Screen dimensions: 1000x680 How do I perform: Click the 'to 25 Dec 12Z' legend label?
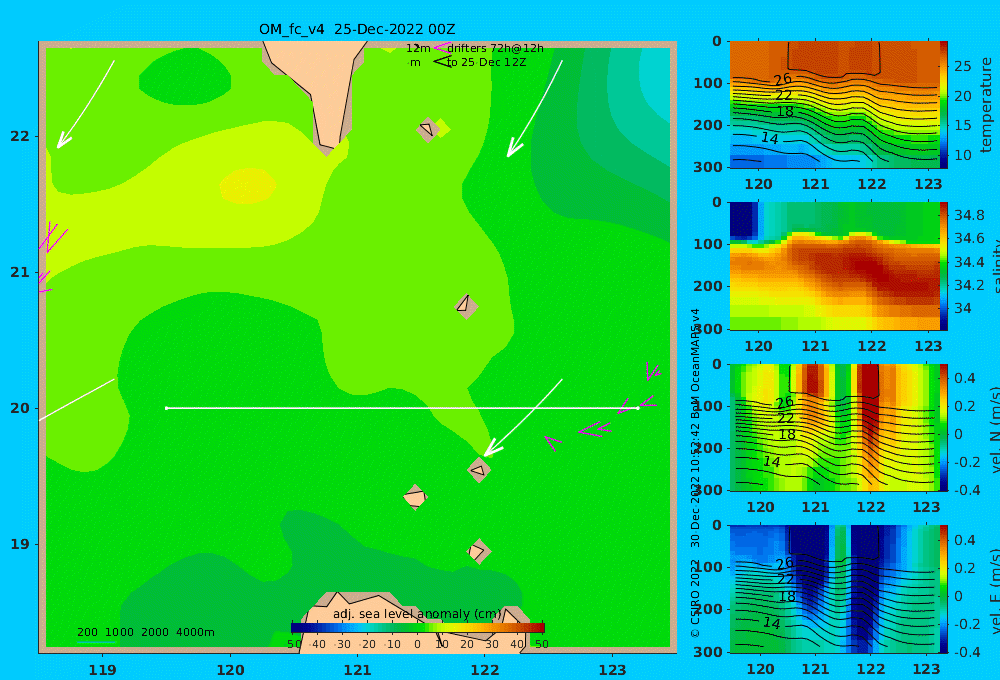coord(486,63)
